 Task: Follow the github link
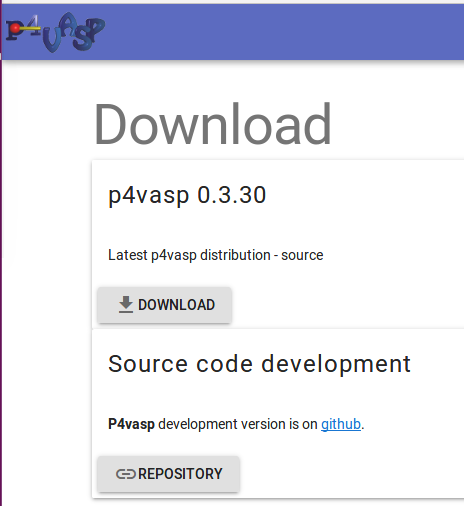click(341, 424)
